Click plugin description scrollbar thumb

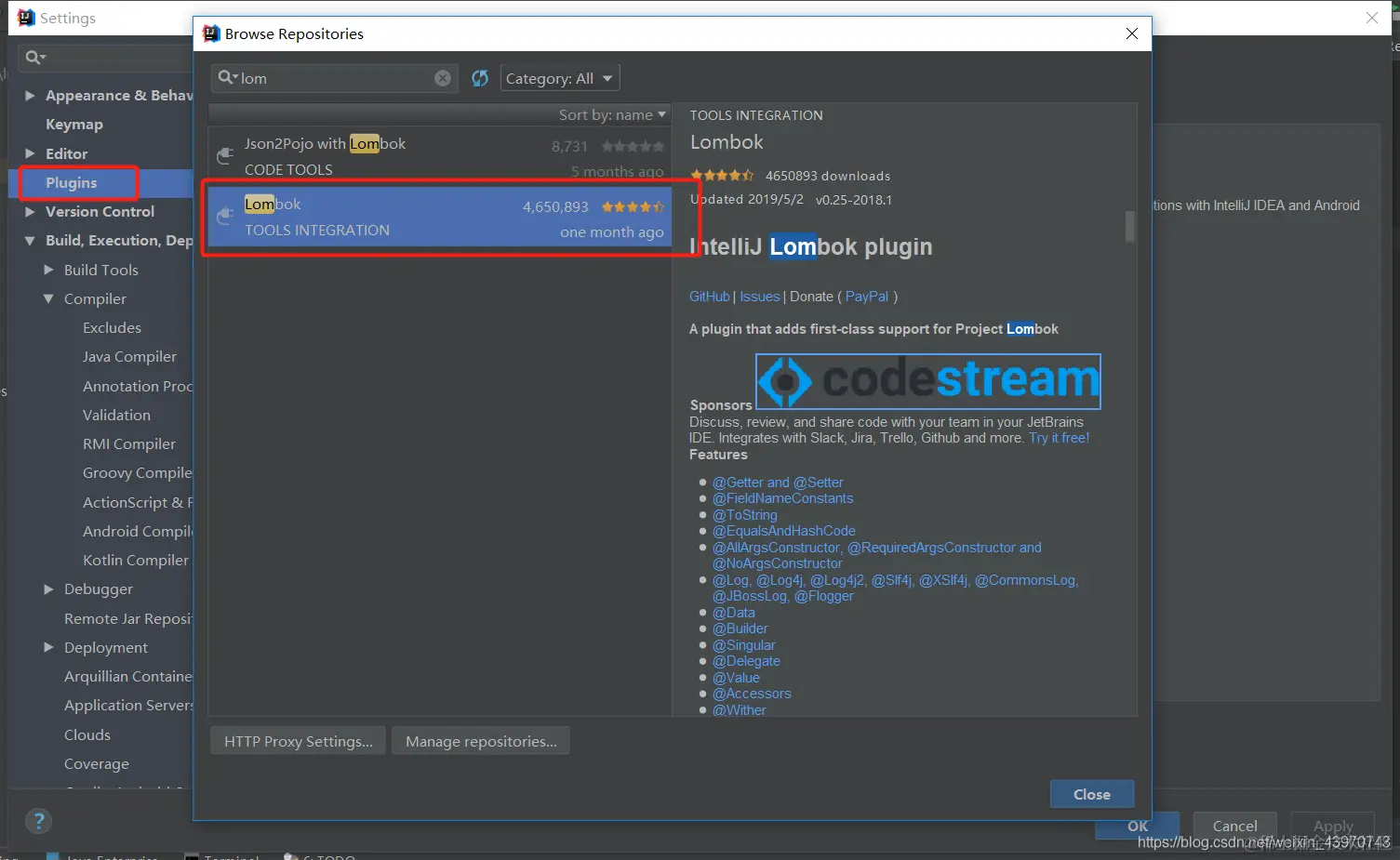[x=1130, y=226]
